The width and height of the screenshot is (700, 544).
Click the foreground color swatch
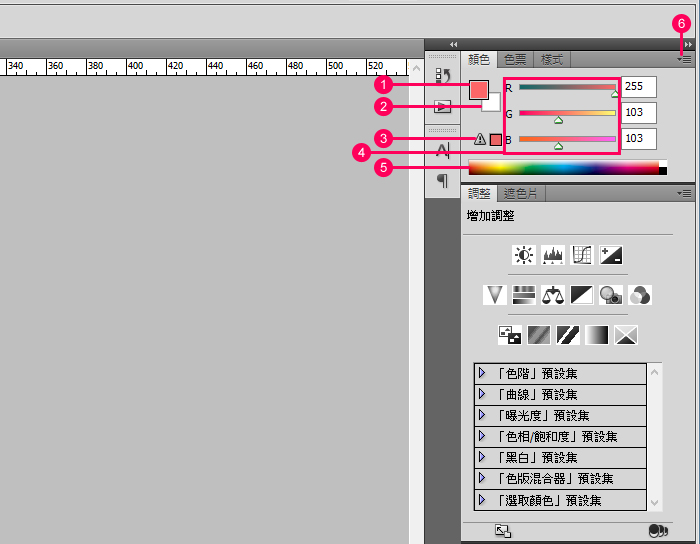point(479,89)
